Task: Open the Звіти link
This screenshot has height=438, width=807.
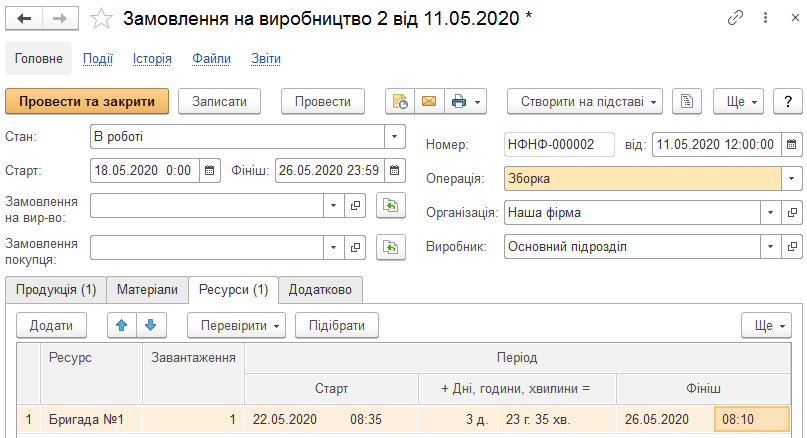Action: (x=266, y=59)
